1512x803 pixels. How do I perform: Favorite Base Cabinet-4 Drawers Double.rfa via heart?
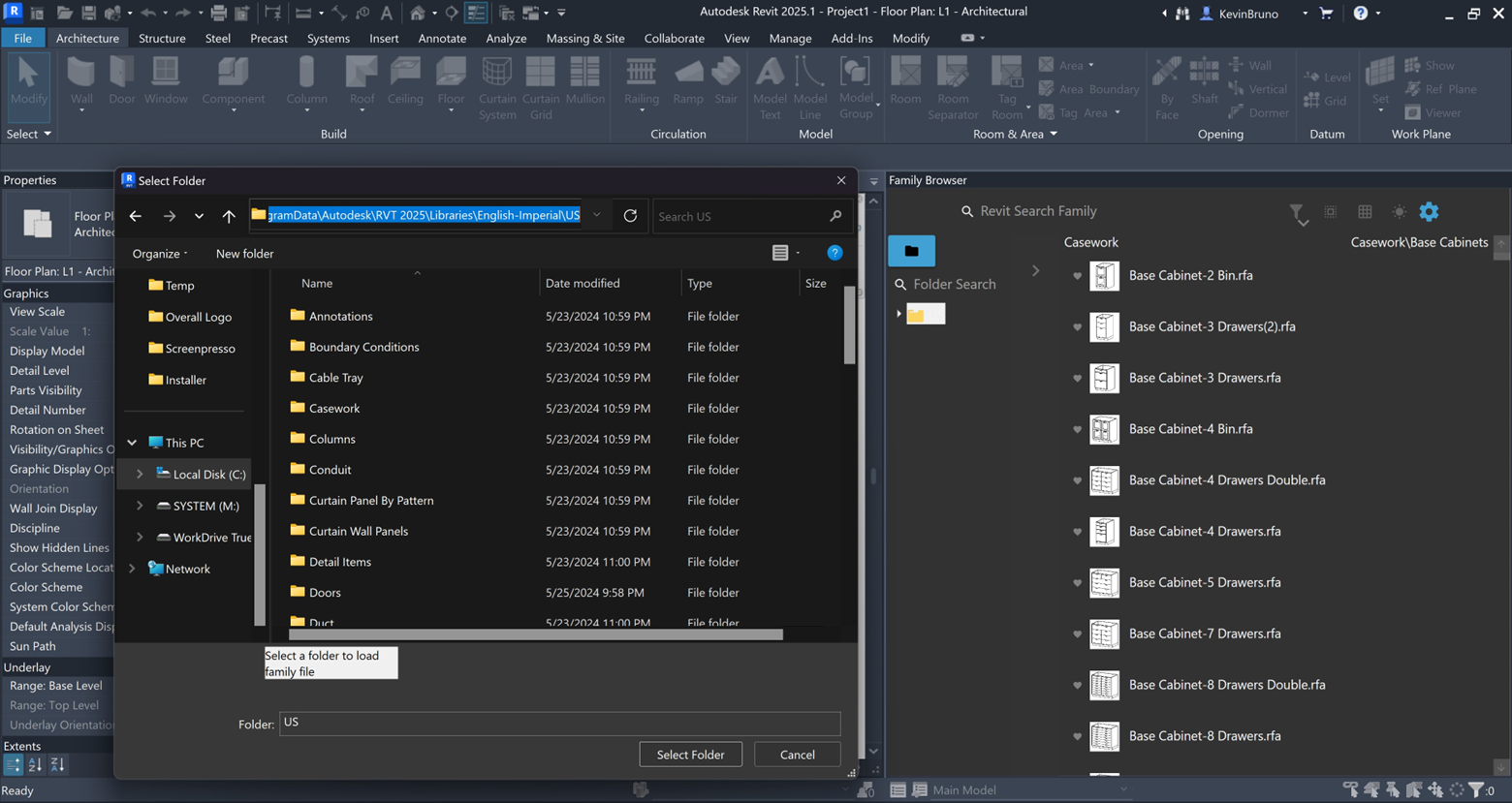coord(1077,480)
